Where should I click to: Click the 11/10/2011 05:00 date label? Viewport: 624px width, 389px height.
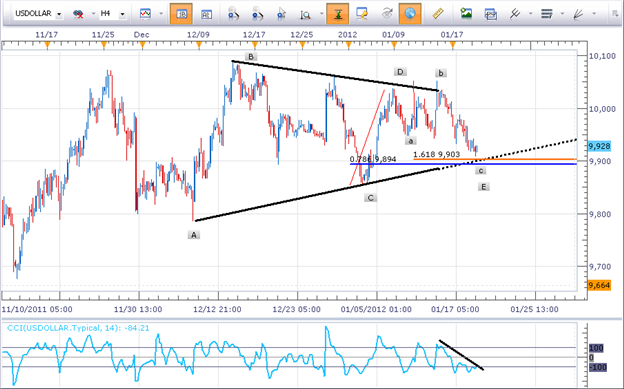tap(37, 309)
